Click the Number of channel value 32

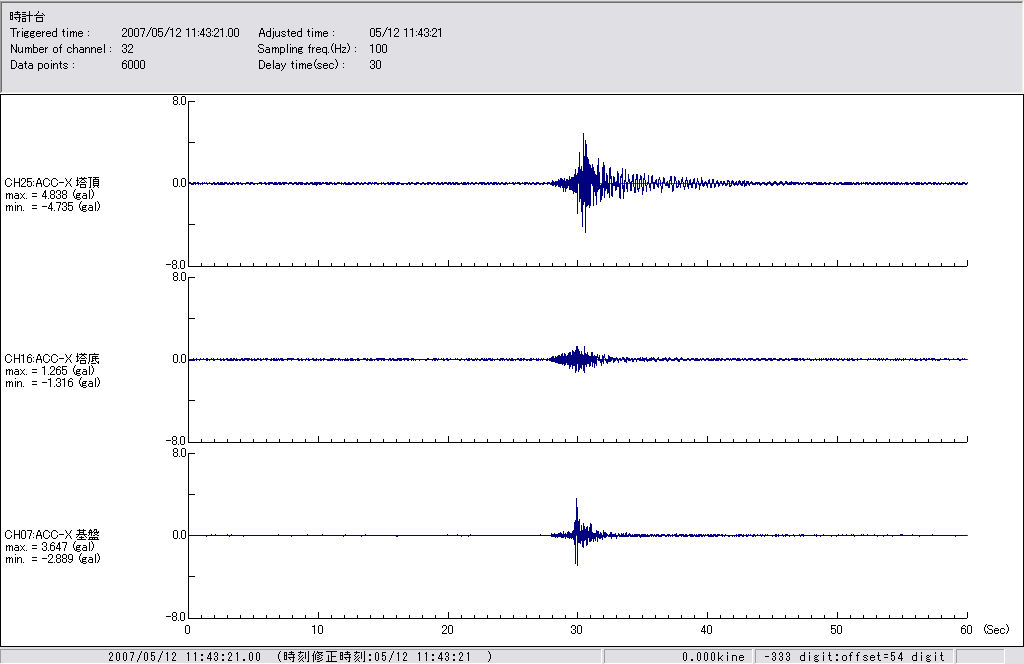click(x=127, y=49)
